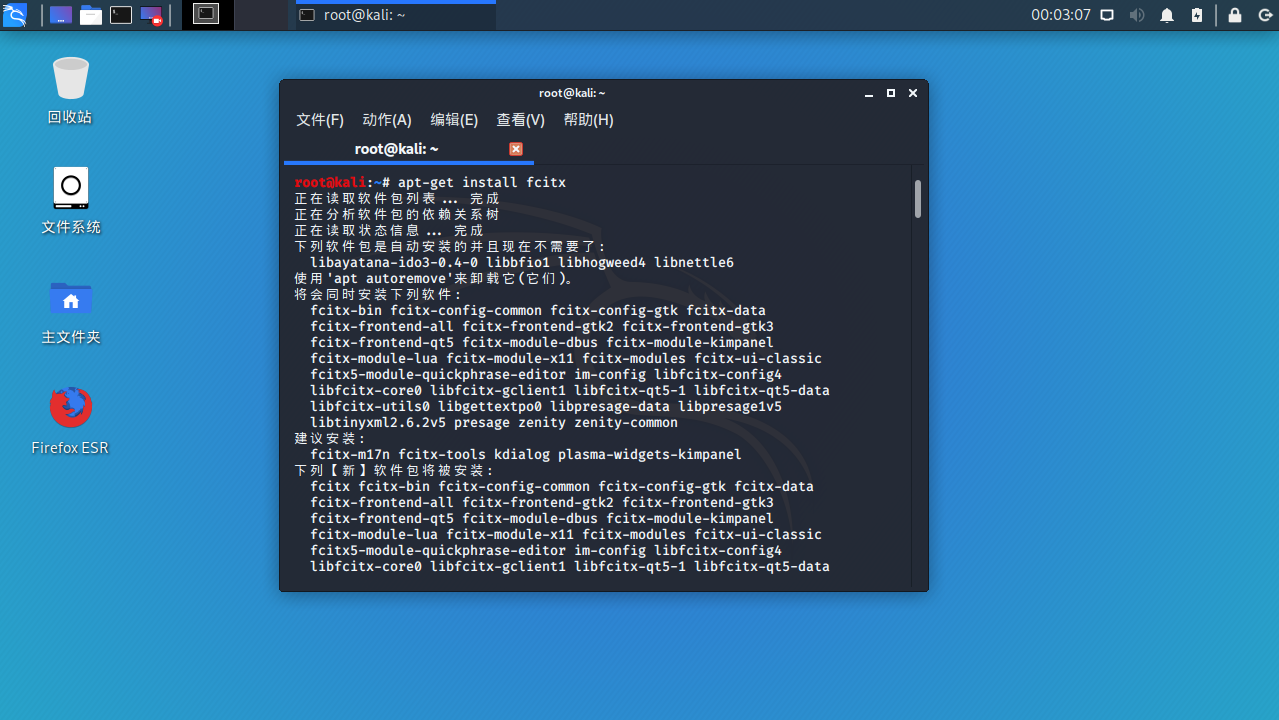Image resolution: width=1279 pixels, height=720 pixels.
Task: Open the battery status tray icon
Action: tap(1196, 15)
